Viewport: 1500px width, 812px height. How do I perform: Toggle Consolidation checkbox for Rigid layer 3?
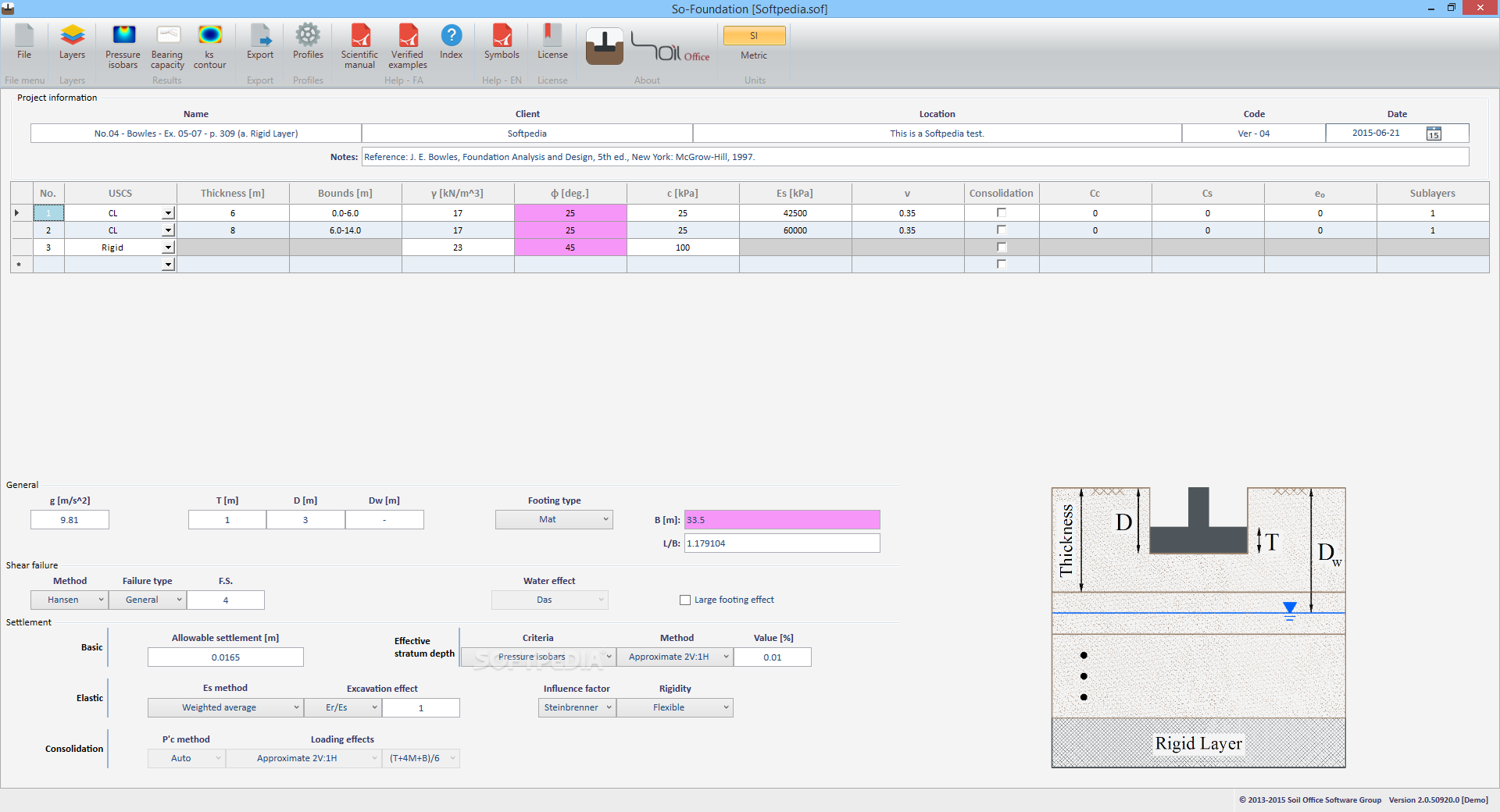tap(1002, 247)
